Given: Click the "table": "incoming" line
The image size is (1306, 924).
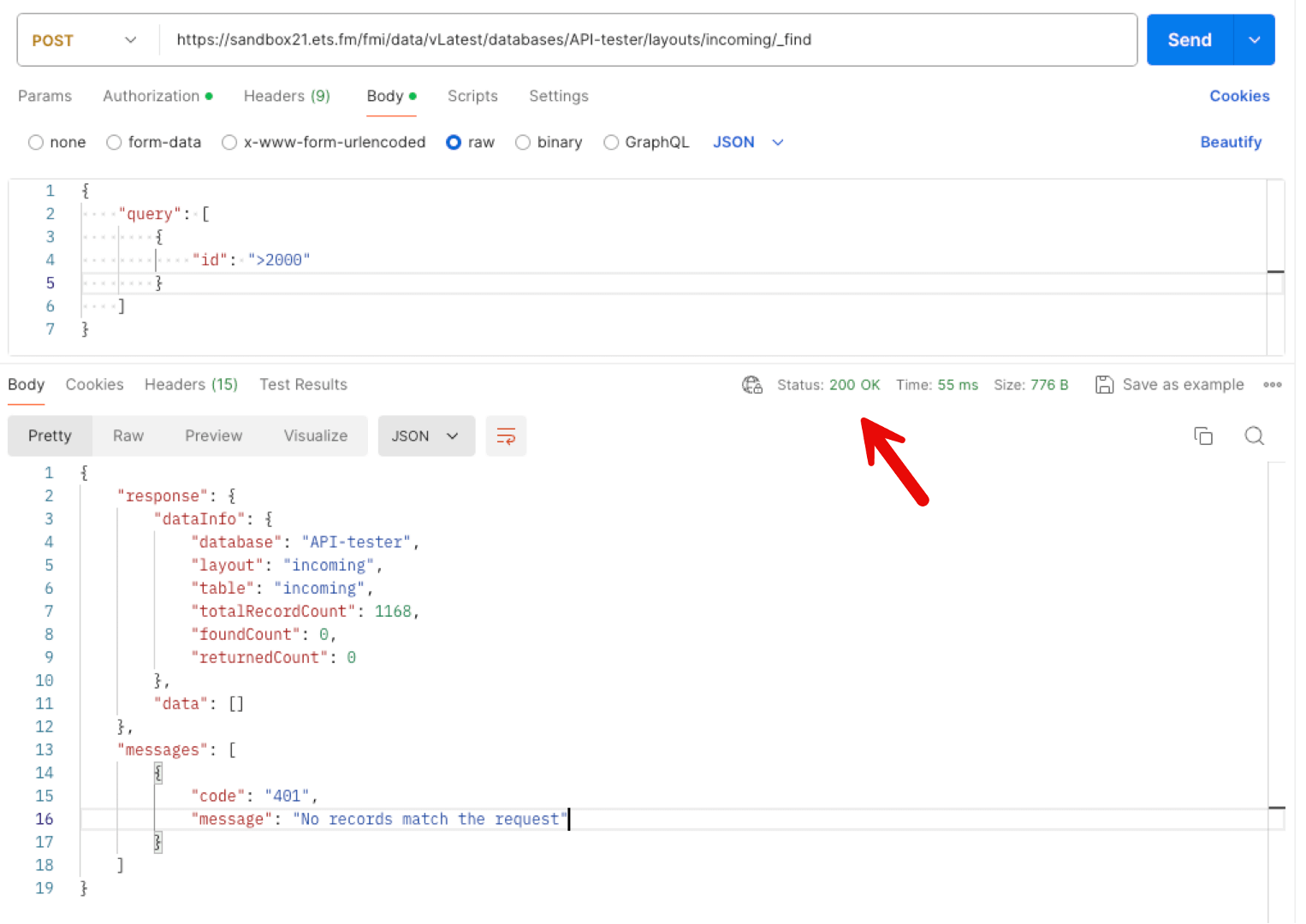Looking at the screenshot, I should tap(282, 589).
